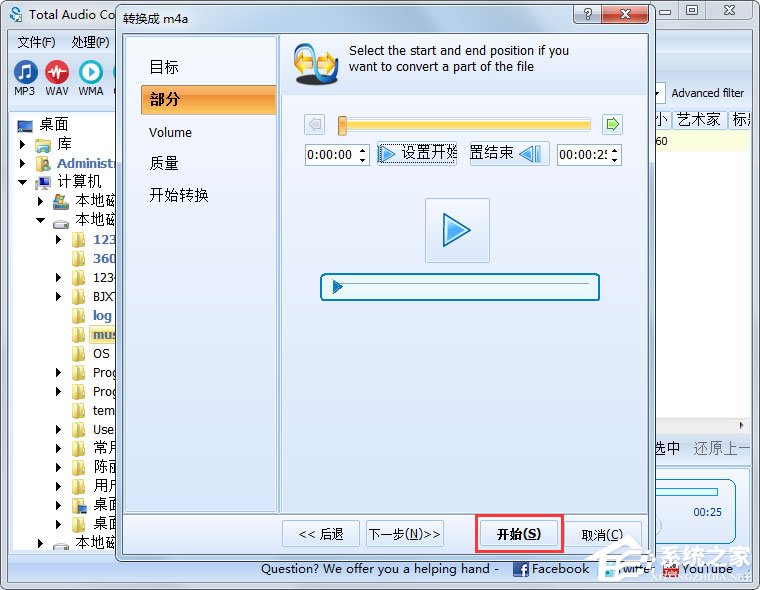Click the Total Audio Converter app icon

point(16,14)
